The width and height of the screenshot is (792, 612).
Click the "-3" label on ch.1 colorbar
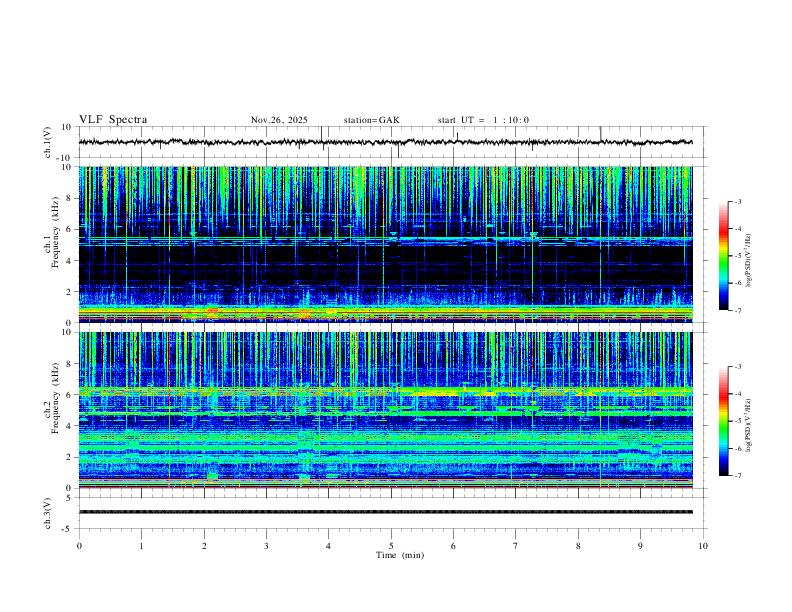click(x=738, y=201)
